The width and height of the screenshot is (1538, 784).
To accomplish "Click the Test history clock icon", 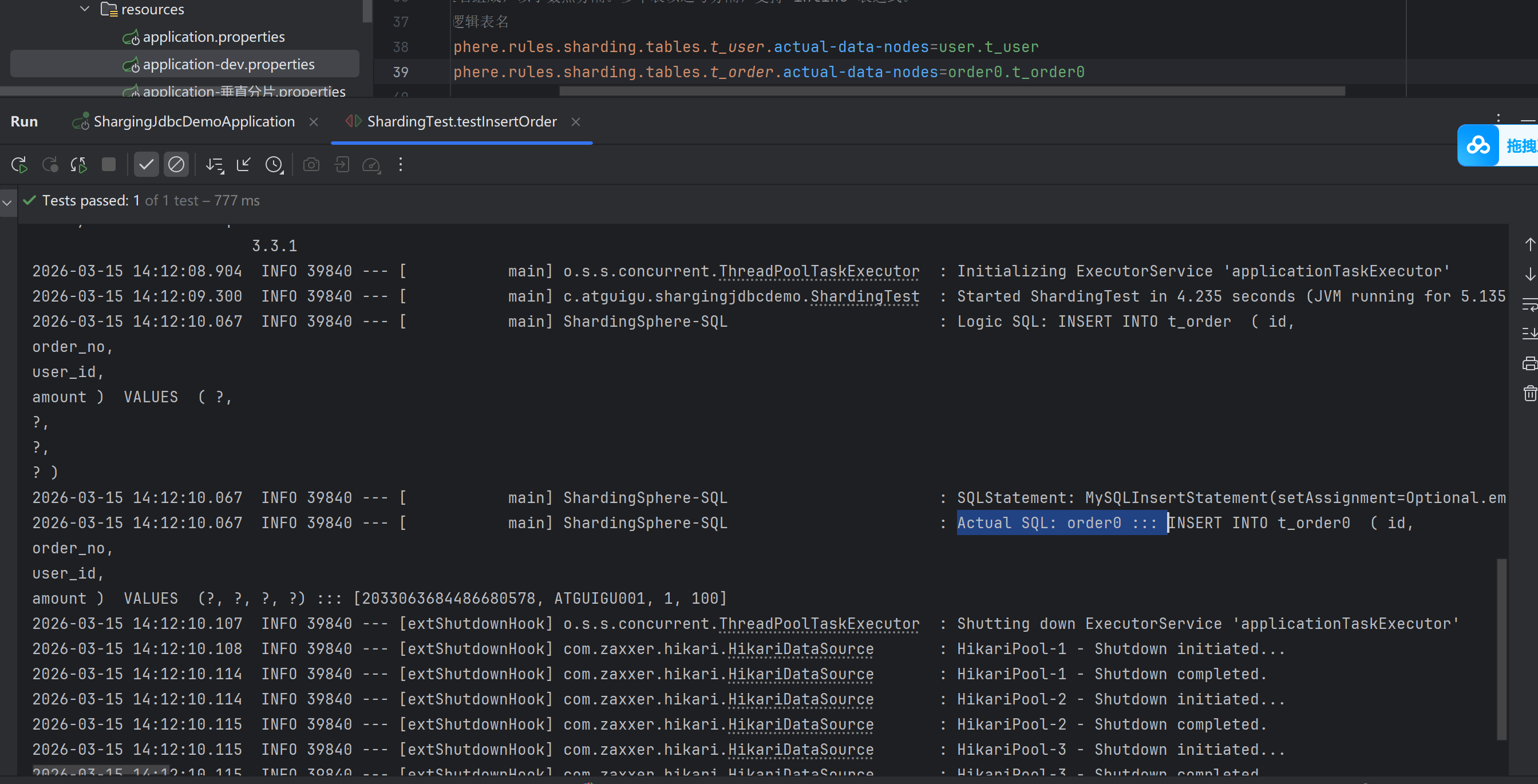I will [x=274, y=165].
